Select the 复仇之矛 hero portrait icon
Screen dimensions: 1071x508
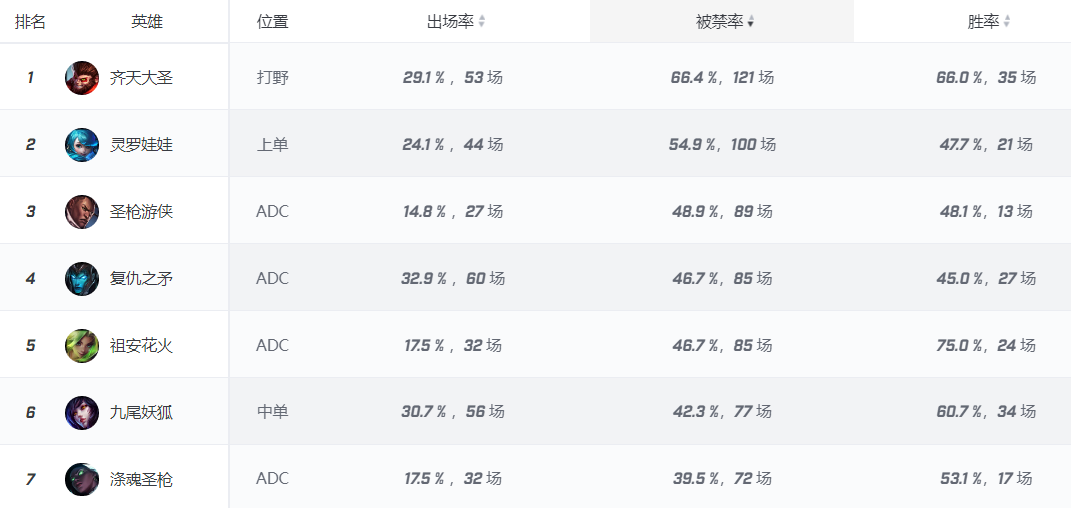click(82, 279)
